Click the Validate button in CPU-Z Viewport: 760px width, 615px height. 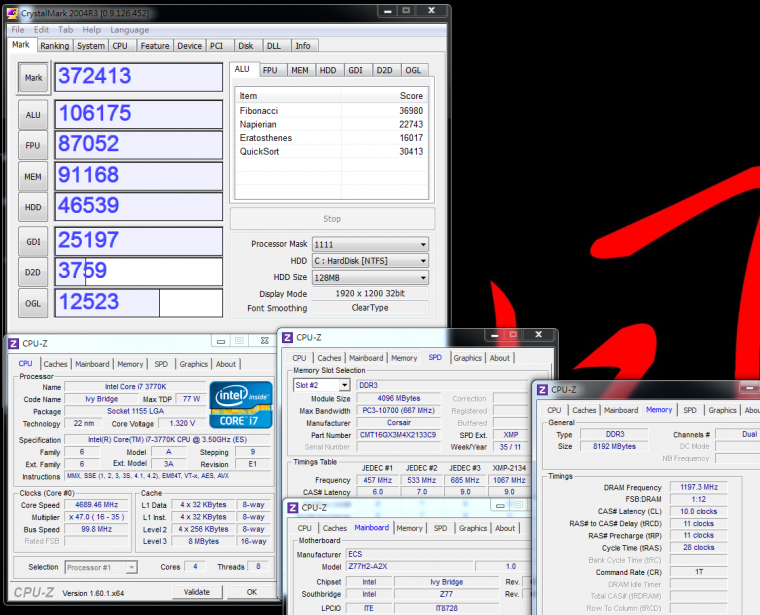(197, 591)
